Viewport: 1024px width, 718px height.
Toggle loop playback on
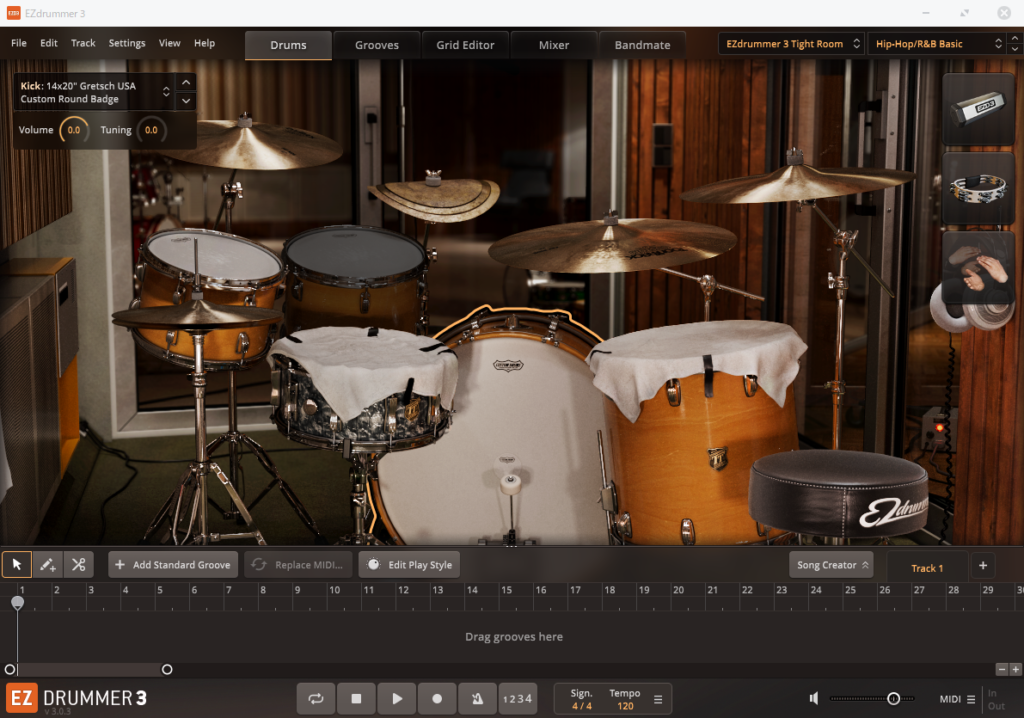pyautogui.click(x=316, y=699)
